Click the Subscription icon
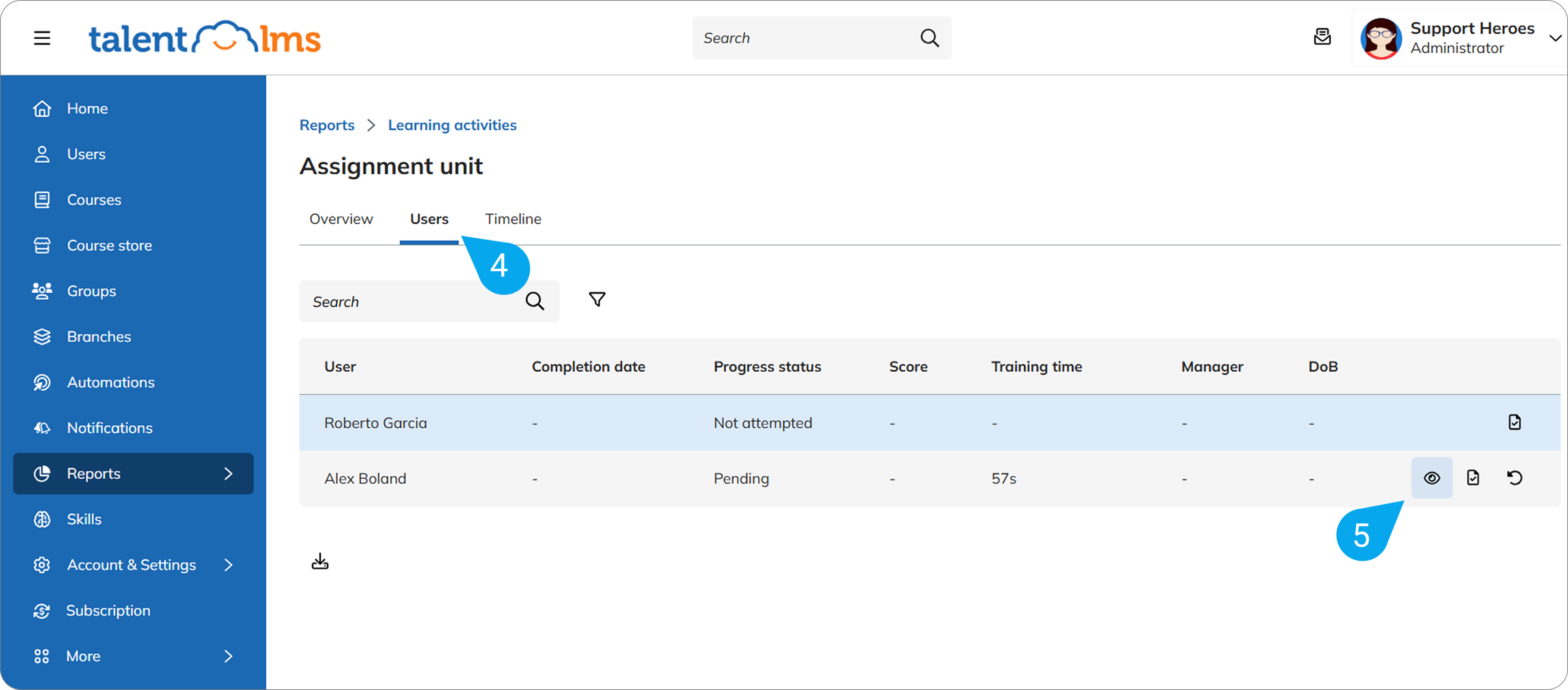Image resolution: width=1568 pixels, height=690 pixels. [x=42, y=610]
